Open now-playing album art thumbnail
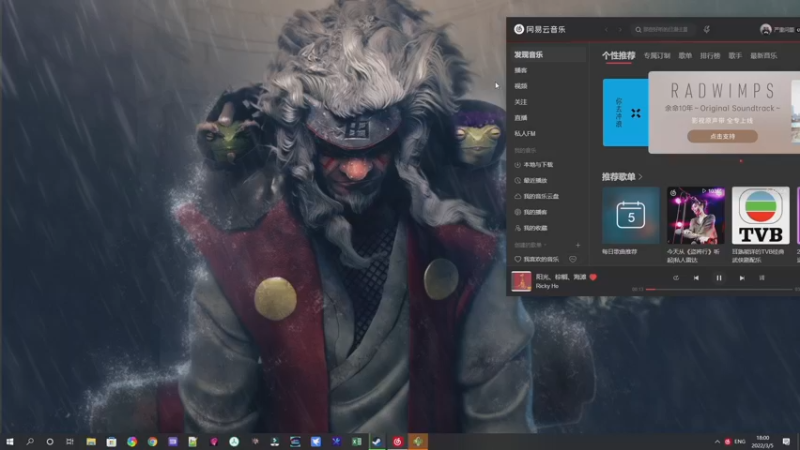Viewport: 800px width, 450px height. (x=521, y=281)
